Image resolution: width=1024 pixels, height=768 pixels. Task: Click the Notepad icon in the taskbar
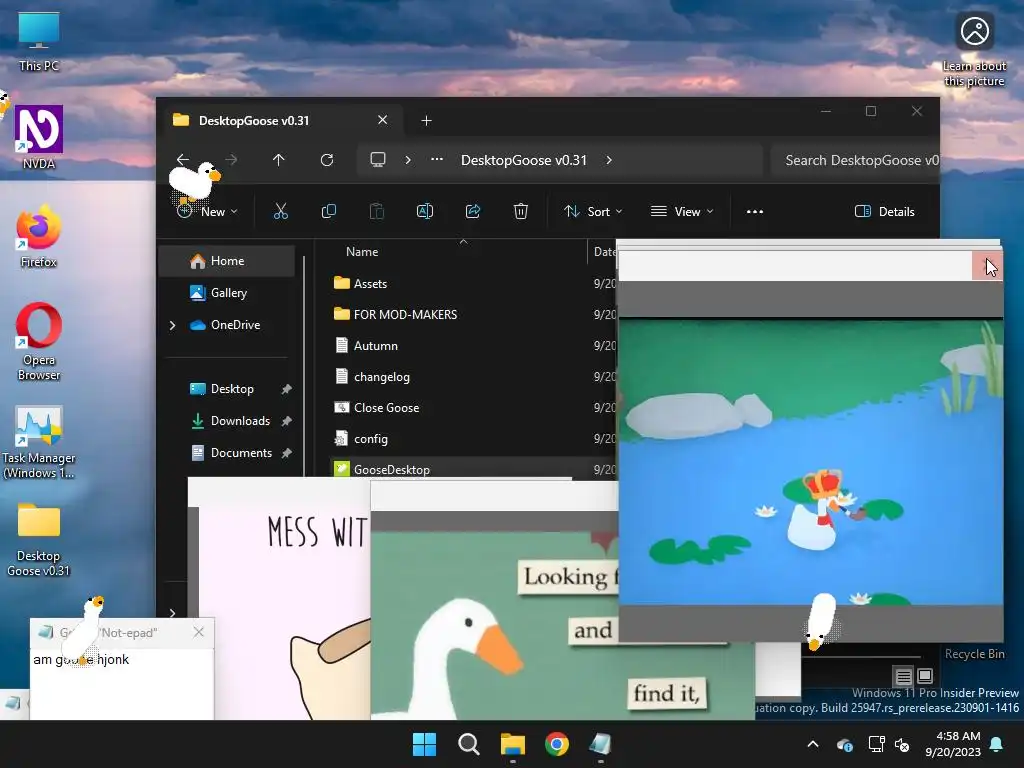(601, 744)
